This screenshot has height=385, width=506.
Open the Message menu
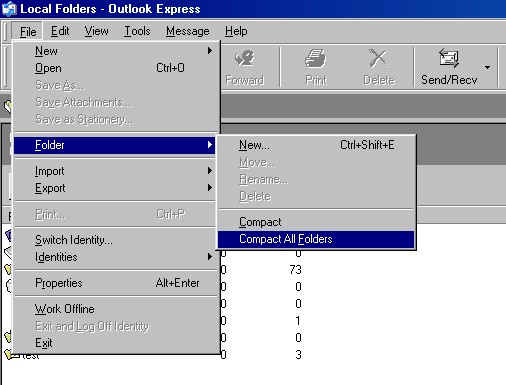click(188, 31)
